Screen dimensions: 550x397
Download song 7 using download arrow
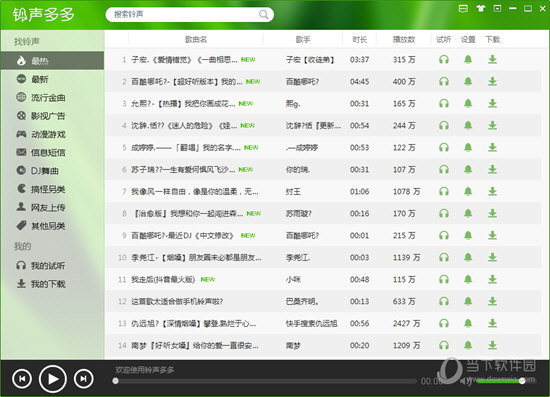coord(492,191)
